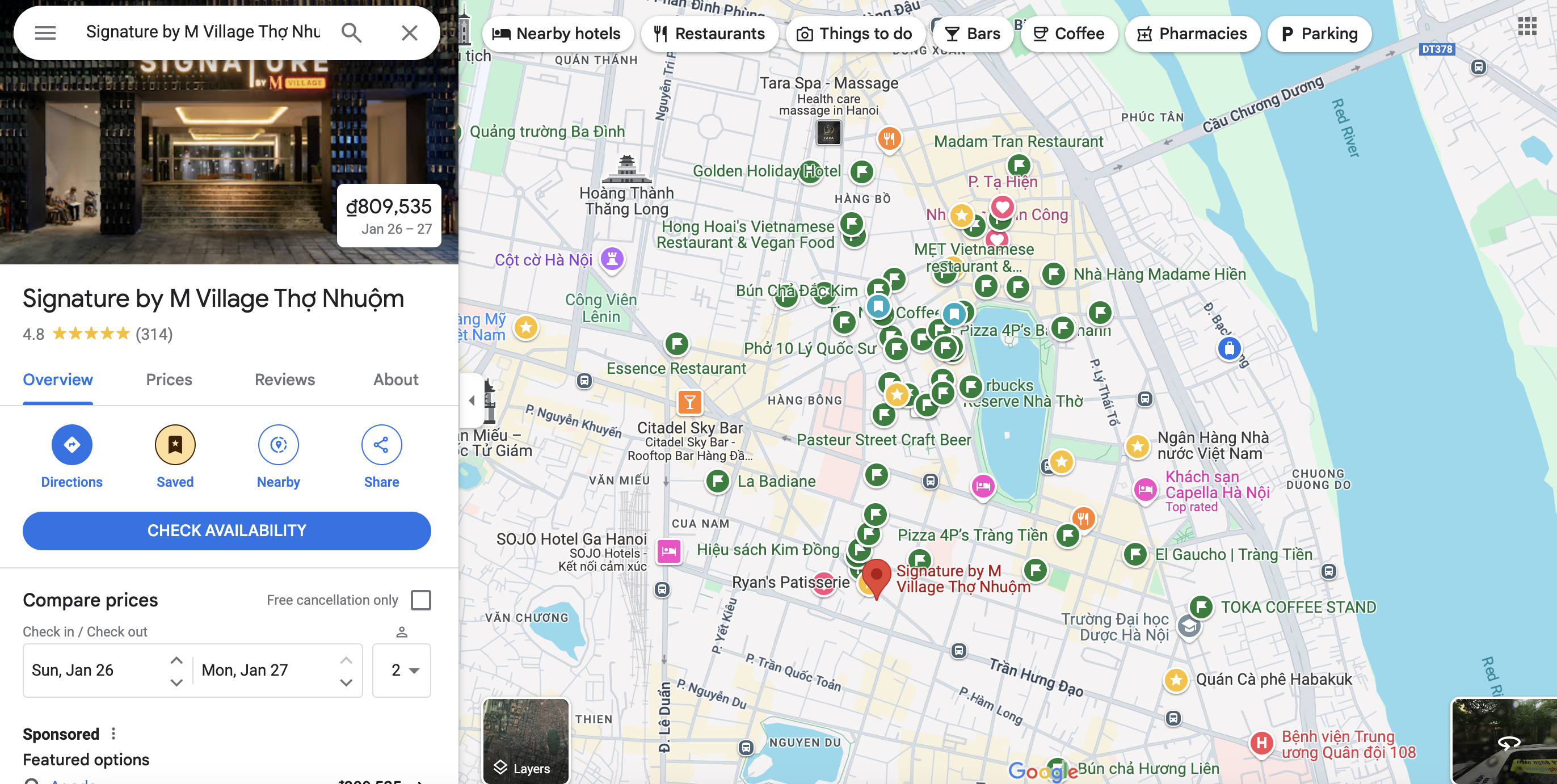Open the hamburger main menu

[x=45, y=33]
